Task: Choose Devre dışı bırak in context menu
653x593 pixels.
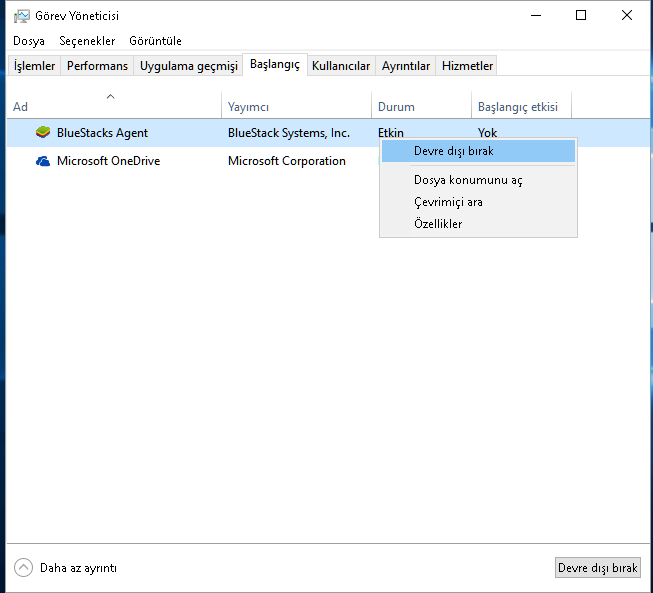Action: (453, 151)
